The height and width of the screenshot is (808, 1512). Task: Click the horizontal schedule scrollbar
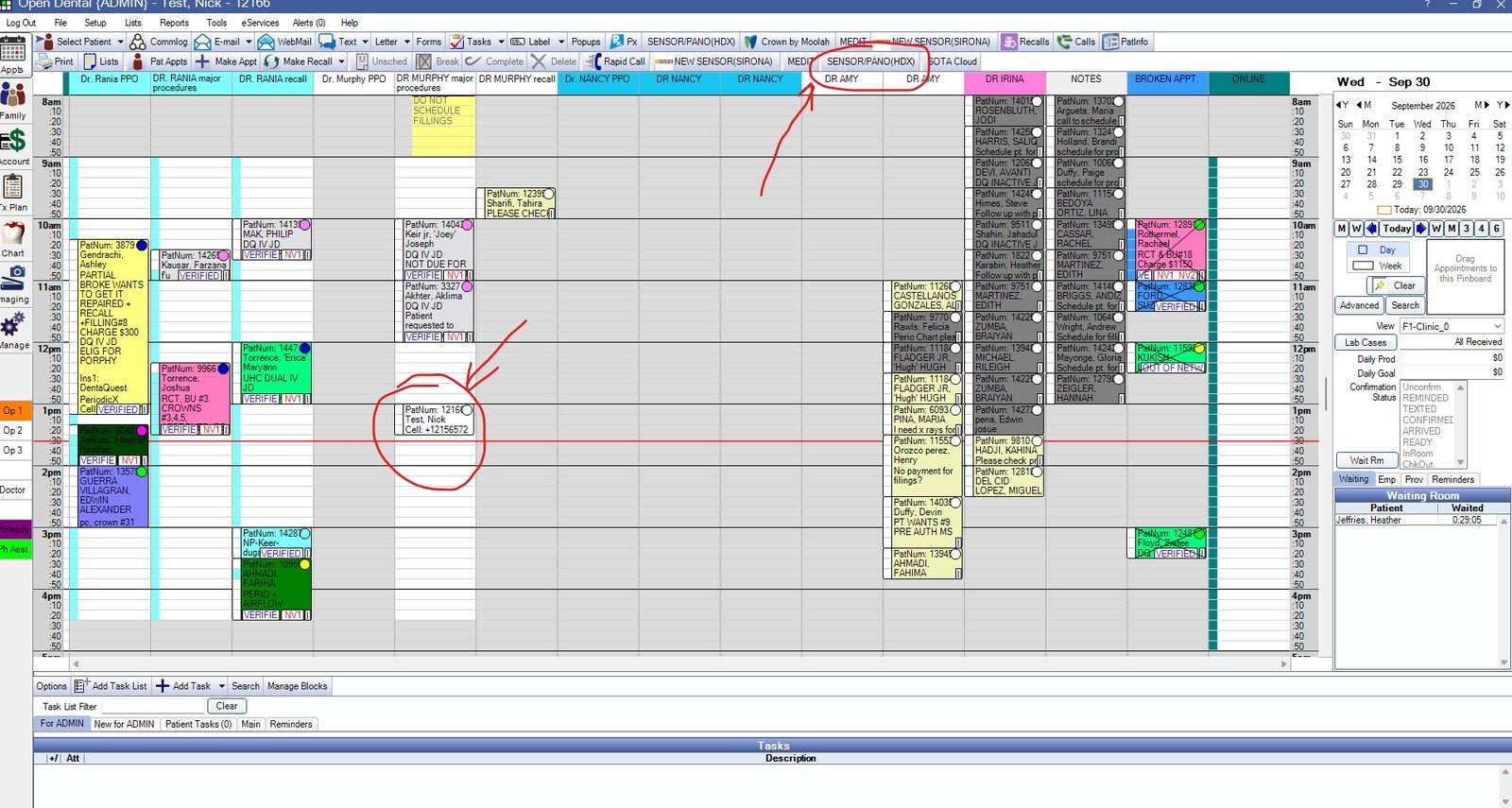pos(680,663)
